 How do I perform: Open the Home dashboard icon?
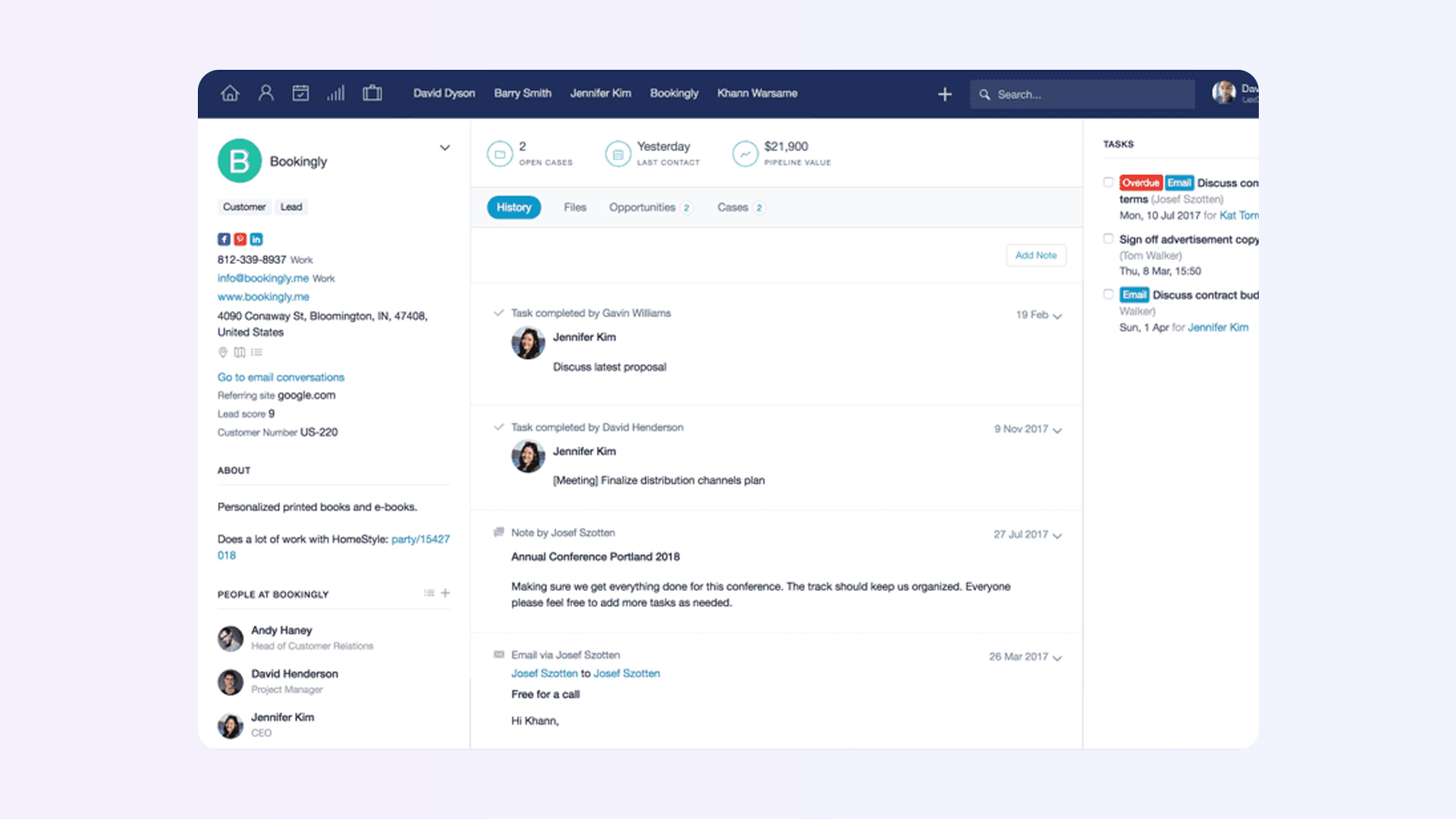pos(230,93)
